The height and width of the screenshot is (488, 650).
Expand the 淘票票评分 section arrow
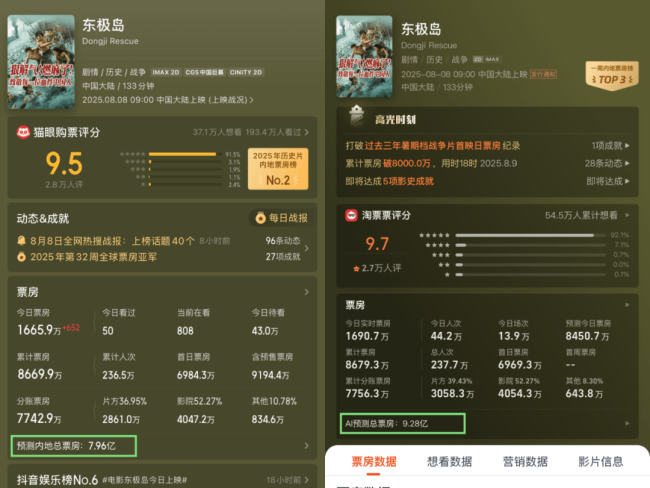[627, 215]
